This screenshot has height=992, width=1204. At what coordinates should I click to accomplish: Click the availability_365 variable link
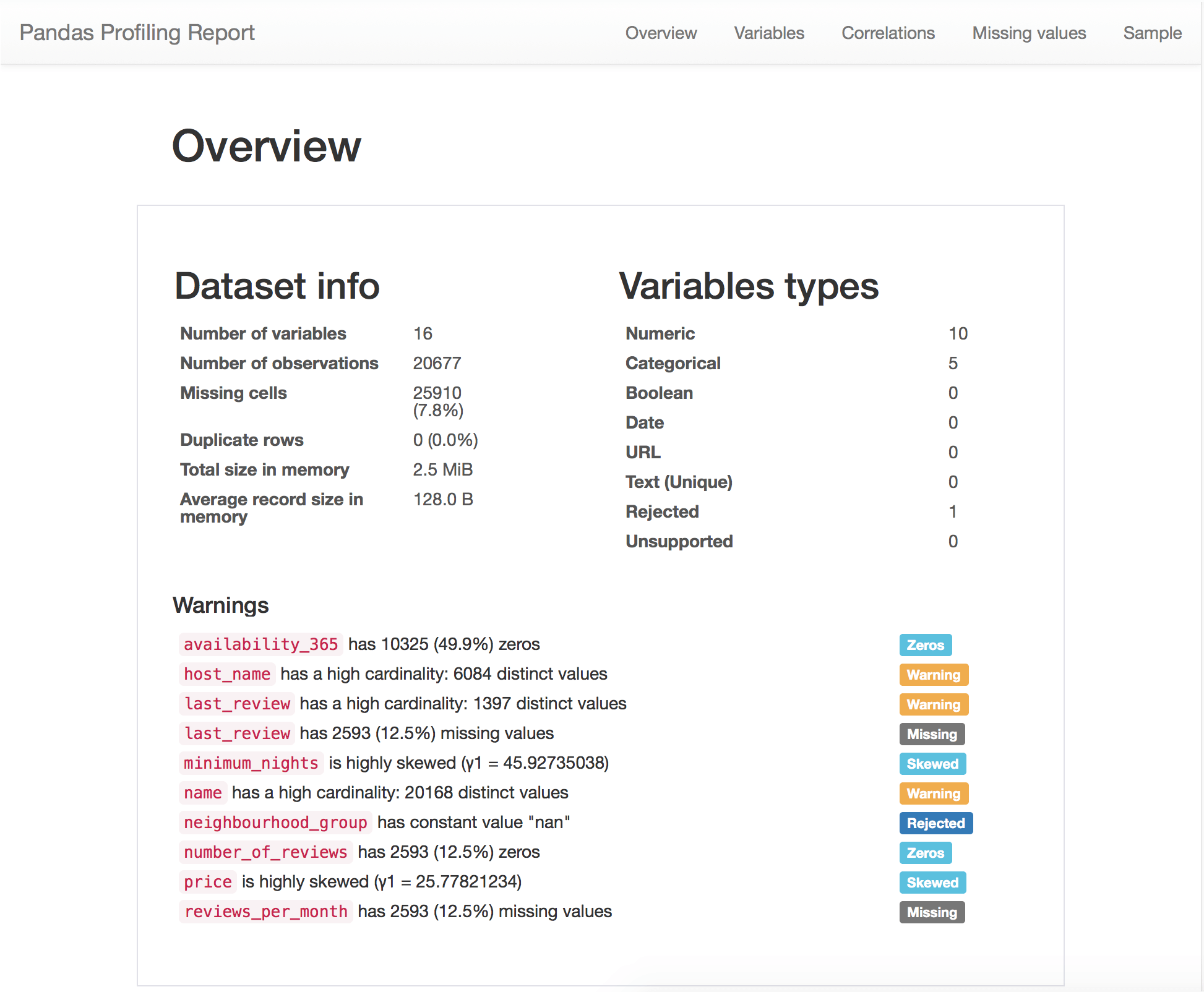pyautogui.click(x=260, y=644)
